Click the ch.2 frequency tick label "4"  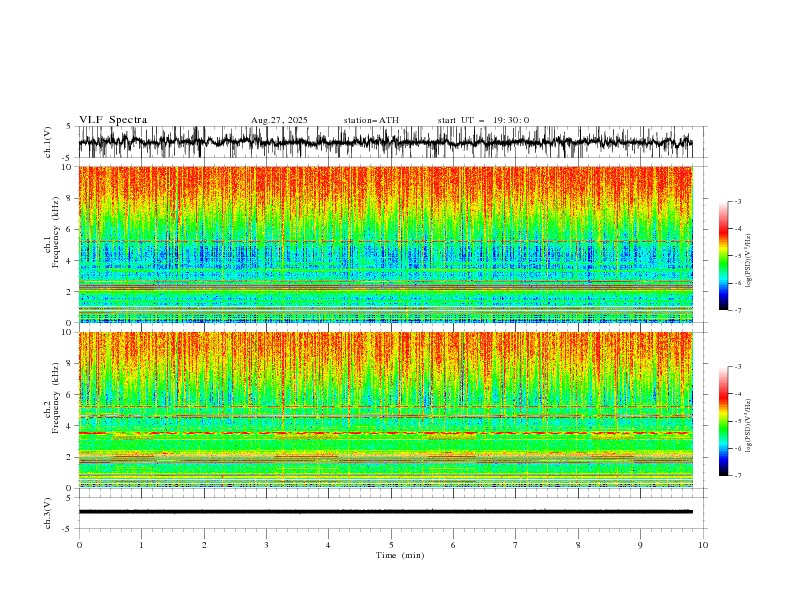pyautogui.click(x=71, y=426)
